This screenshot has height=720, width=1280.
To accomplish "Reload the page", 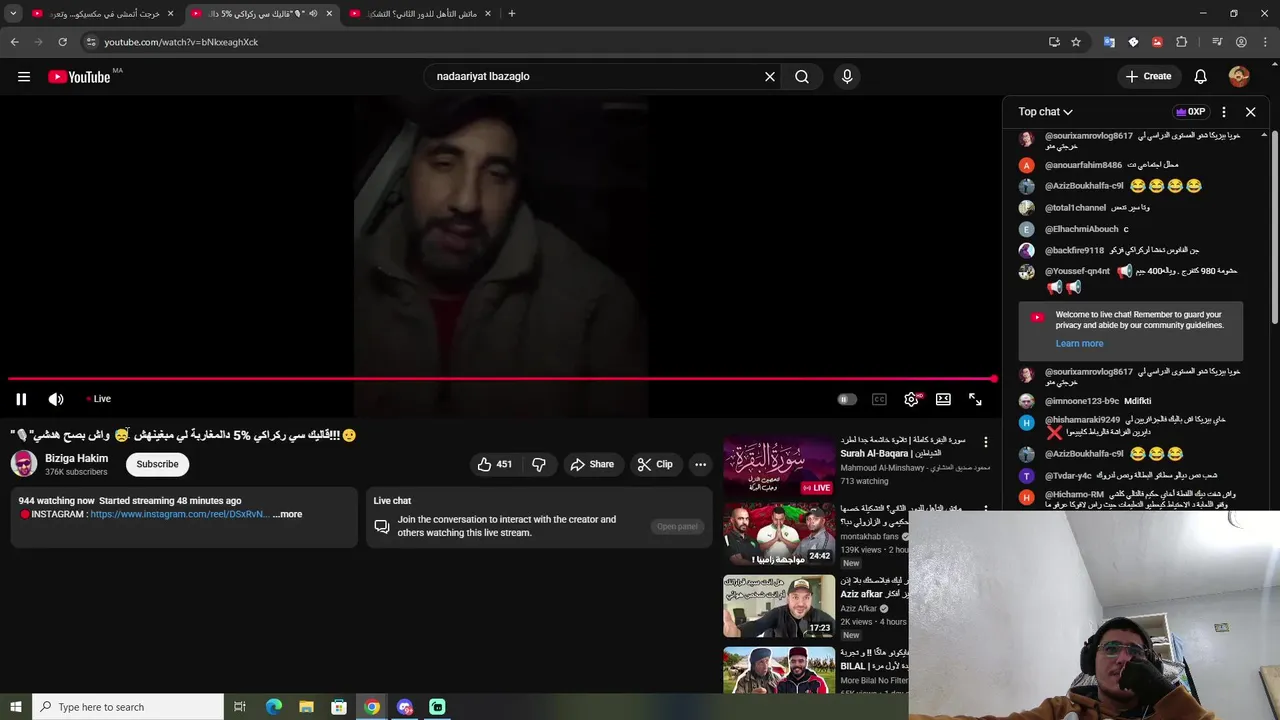I will pos(62,42).
